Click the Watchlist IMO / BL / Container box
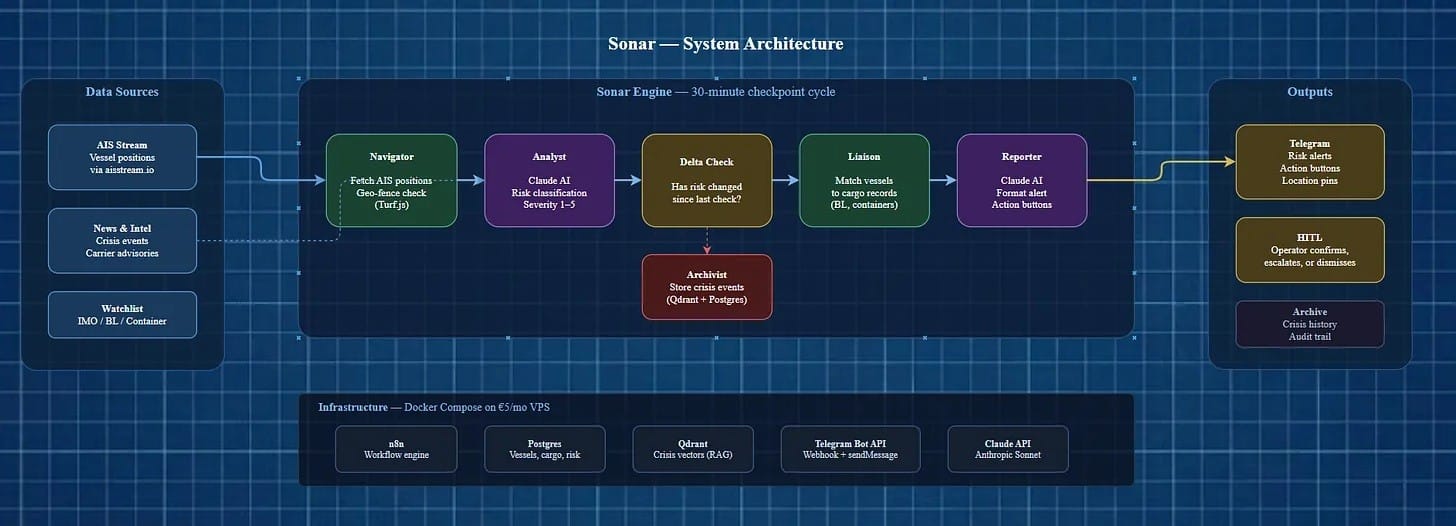The height and width of the screenshot is (526, 1456). 122,315
